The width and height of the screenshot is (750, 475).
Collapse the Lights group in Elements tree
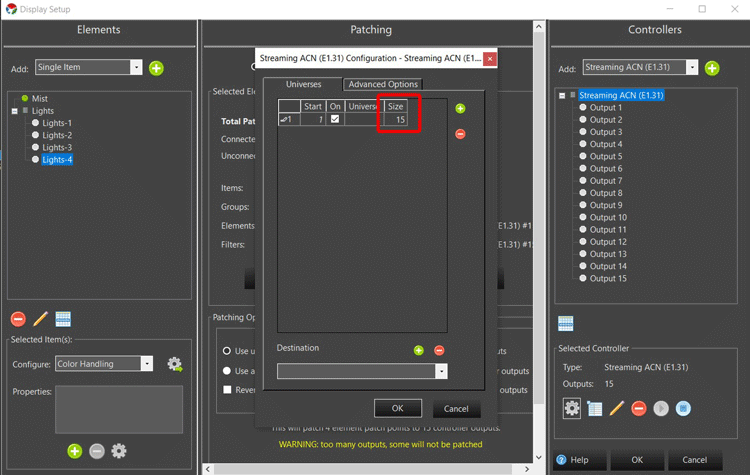pyautogui.click(x=15, y=111)
